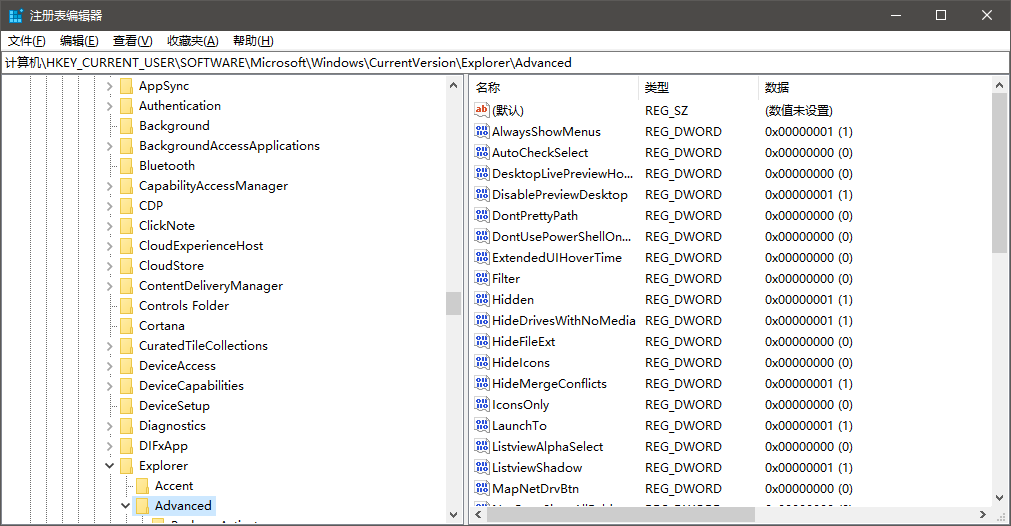Click the HideIcons value icon
This screenshot has width=1011, height=526.
482,362
